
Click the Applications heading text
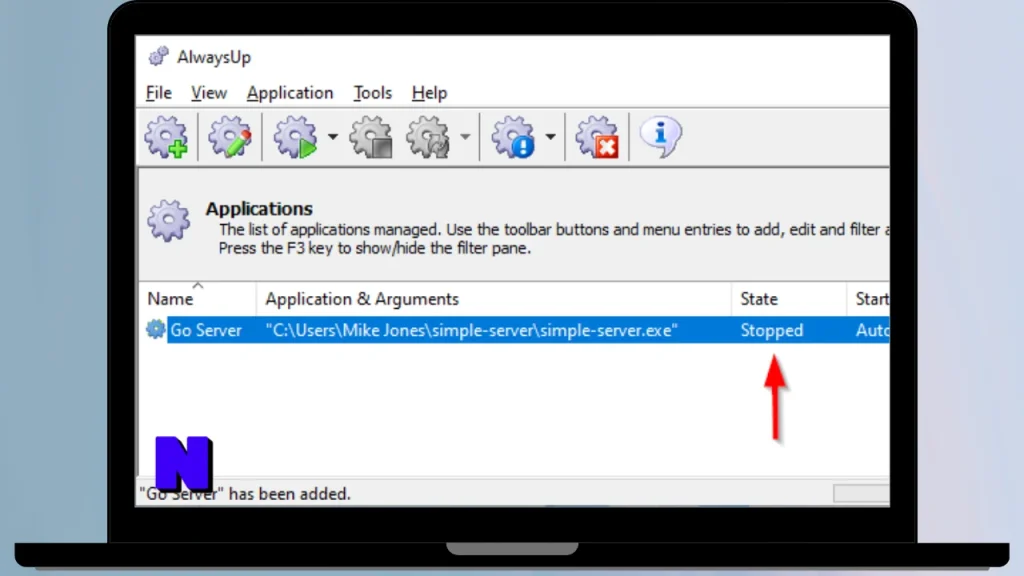259,208
